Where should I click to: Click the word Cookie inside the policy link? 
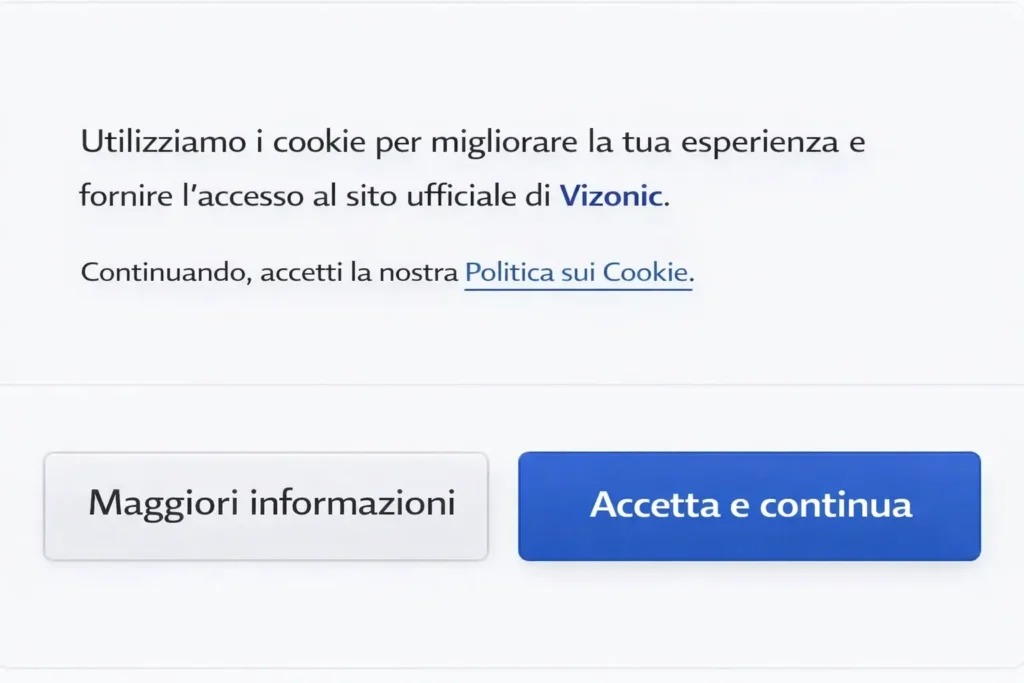click(x=650, y=272)
